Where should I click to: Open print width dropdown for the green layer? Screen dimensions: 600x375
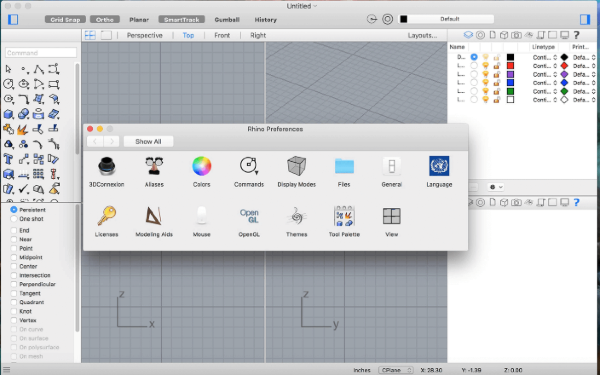click(584, 91)
